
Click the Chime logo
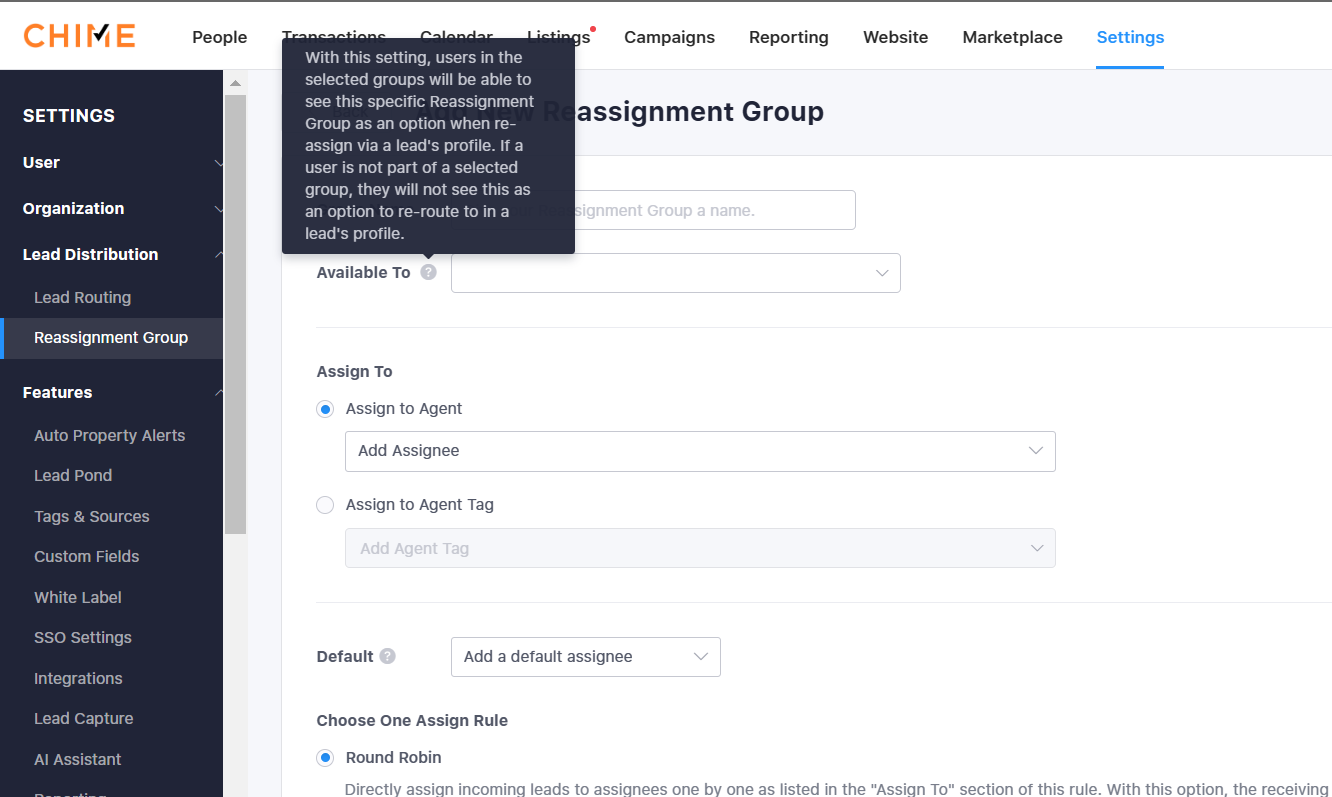(80, 36)
